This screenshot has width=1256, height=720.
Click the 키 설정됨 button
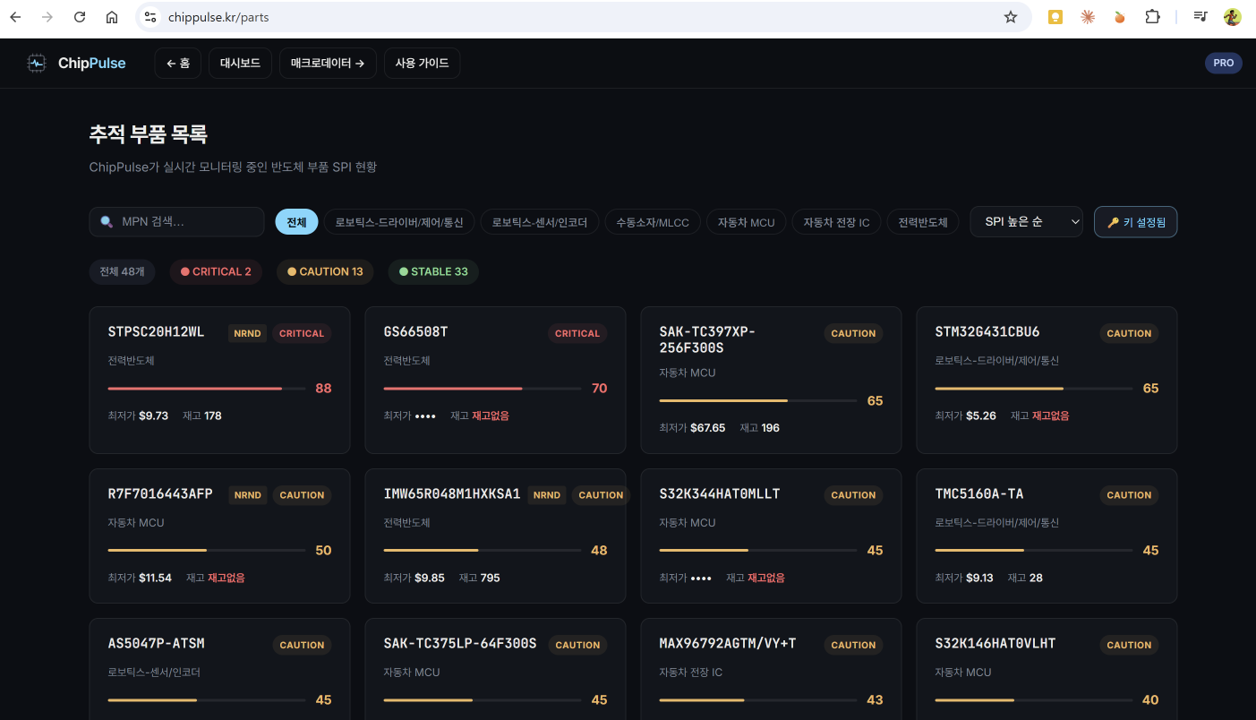1136,222
